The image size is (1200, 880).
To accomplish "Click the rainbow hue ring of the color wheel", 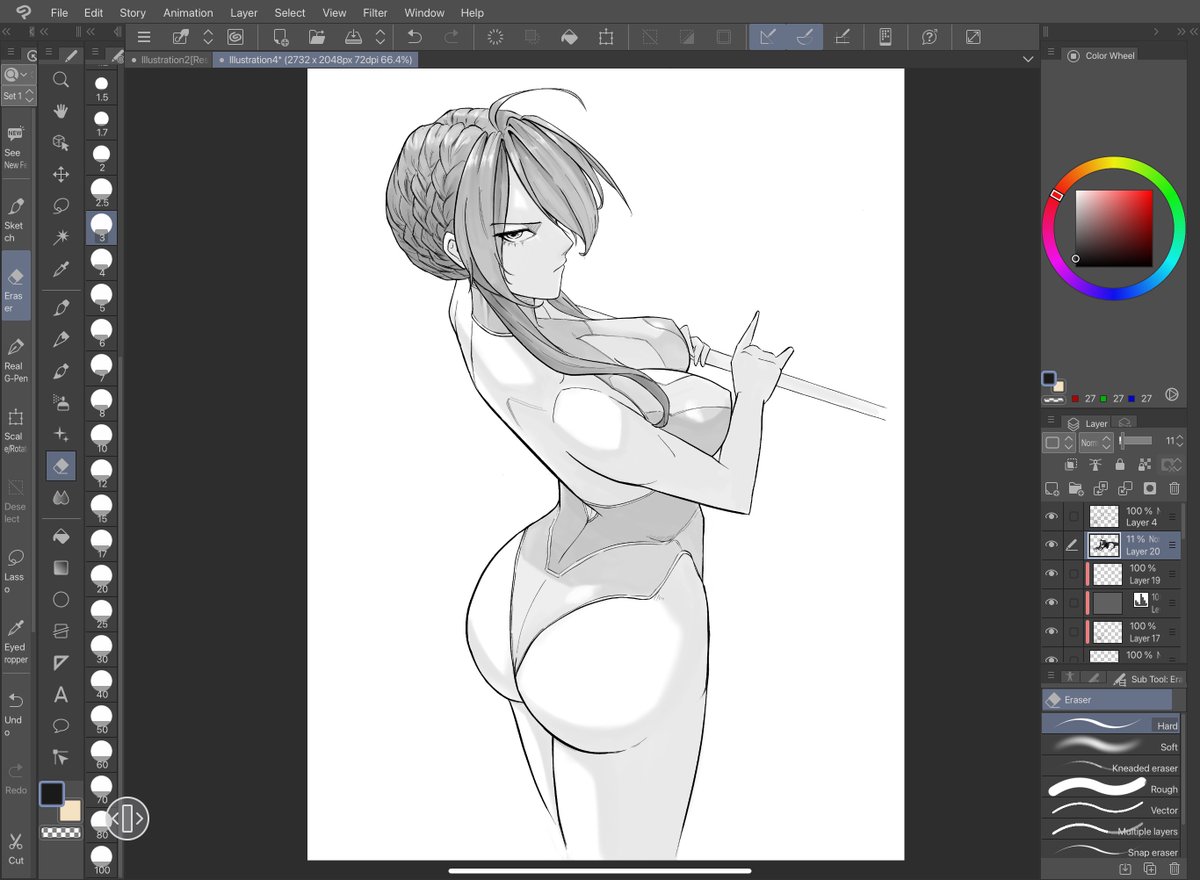I will click(1113, 164).
